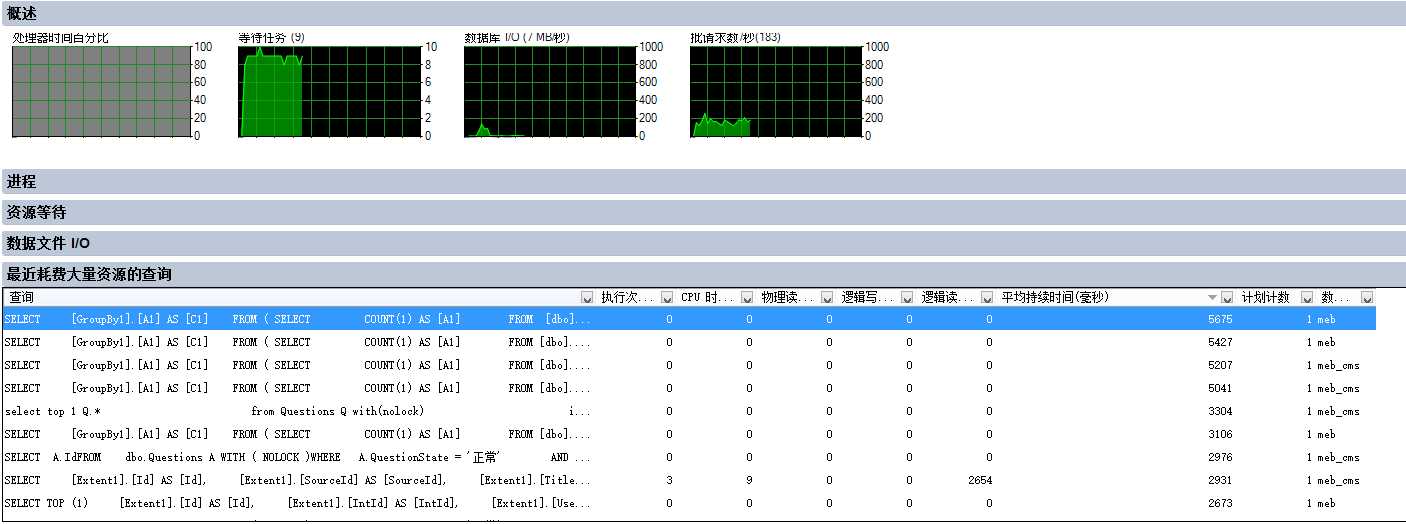Screen dimensions: 1406x524
Task: Open filter dropdown for 计划计数 column
Action: coord(1307,298)
